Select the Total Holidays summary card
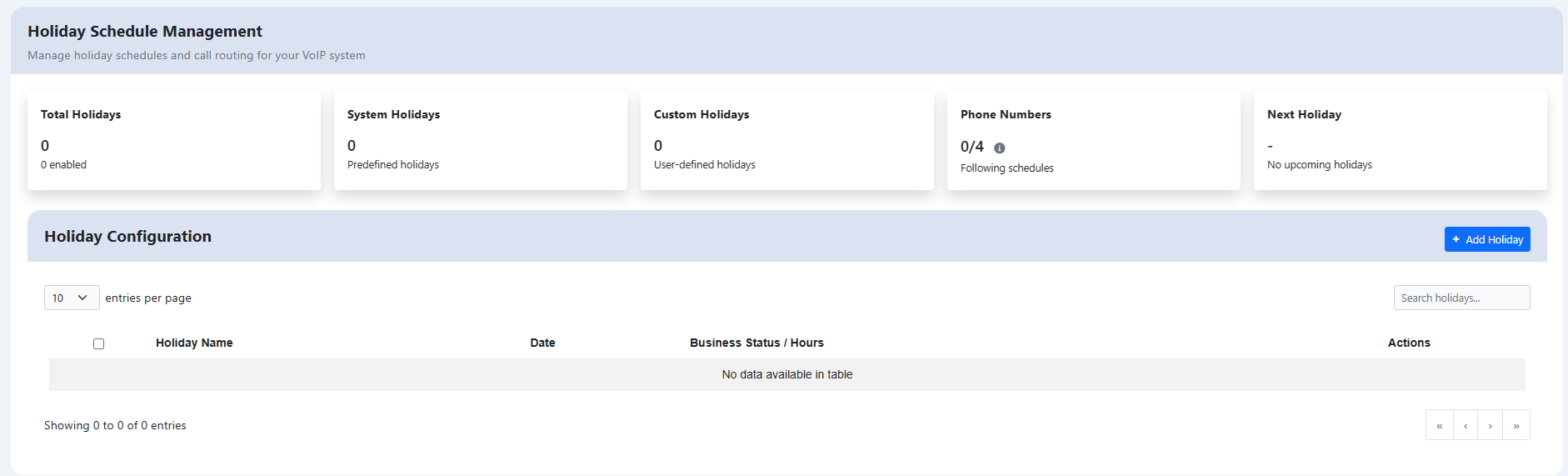Viewport: 1568px width, 476px height. pos(174,140)
